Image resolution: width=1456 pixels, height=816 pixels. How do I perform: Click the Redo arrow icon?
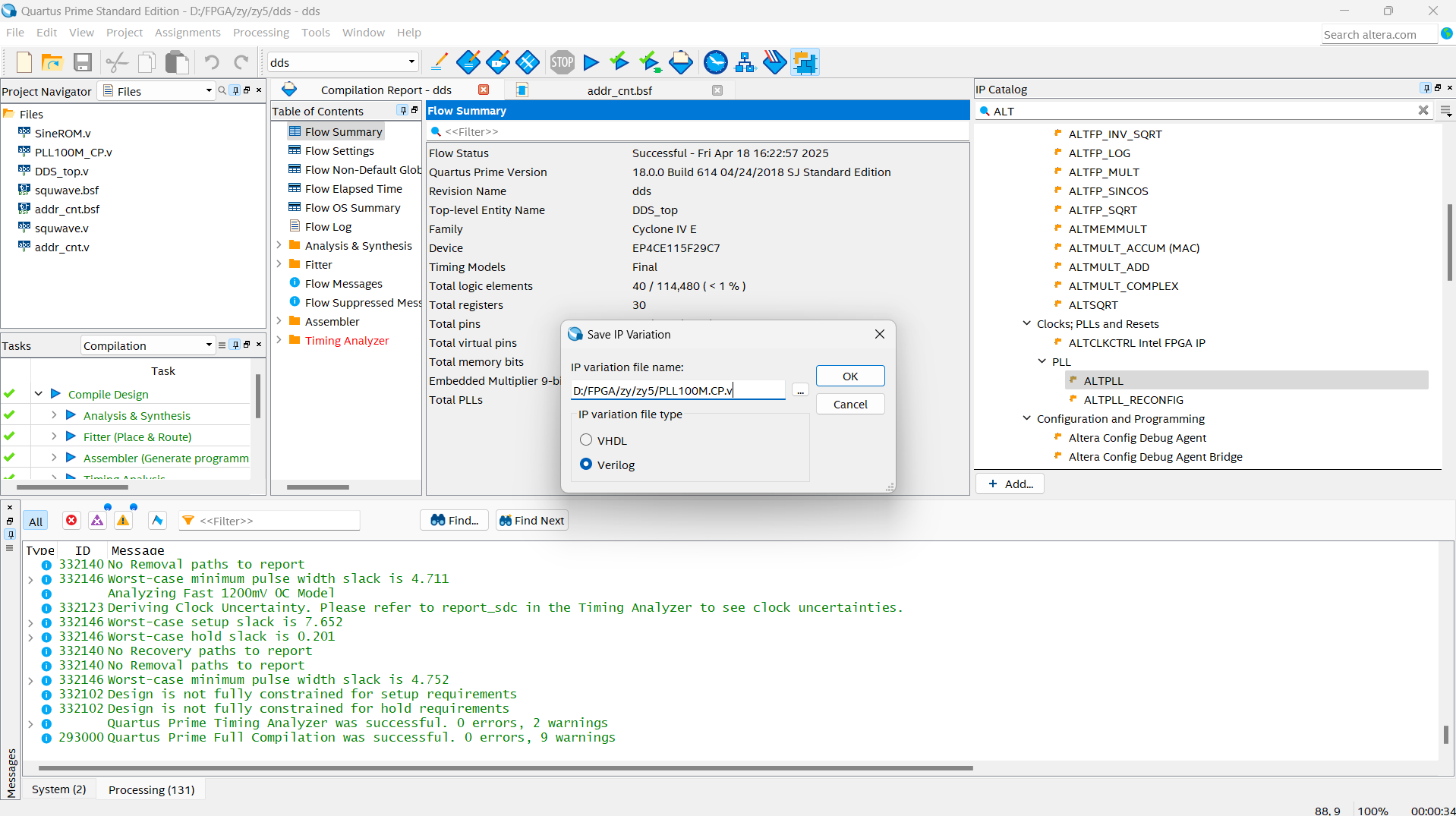point(241,62)
